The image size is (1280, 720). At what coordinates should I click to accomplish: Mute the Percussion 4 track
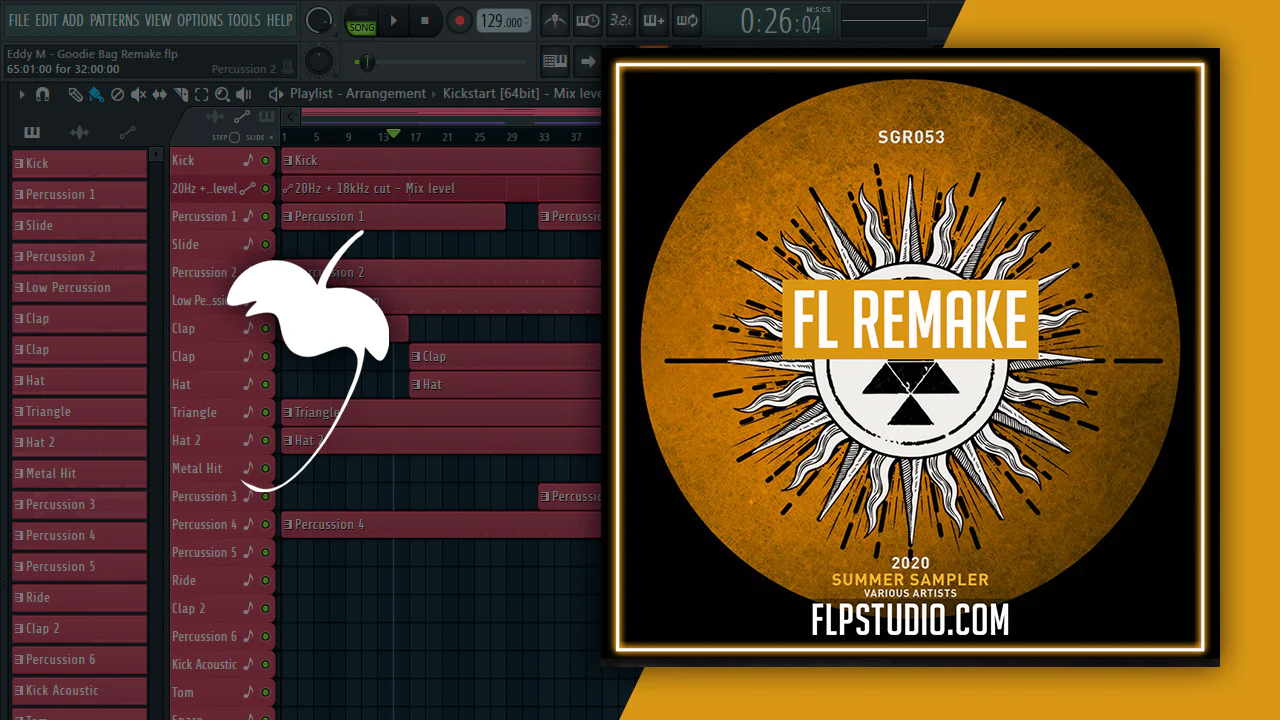pyautogui.click(x=266, y=524)
